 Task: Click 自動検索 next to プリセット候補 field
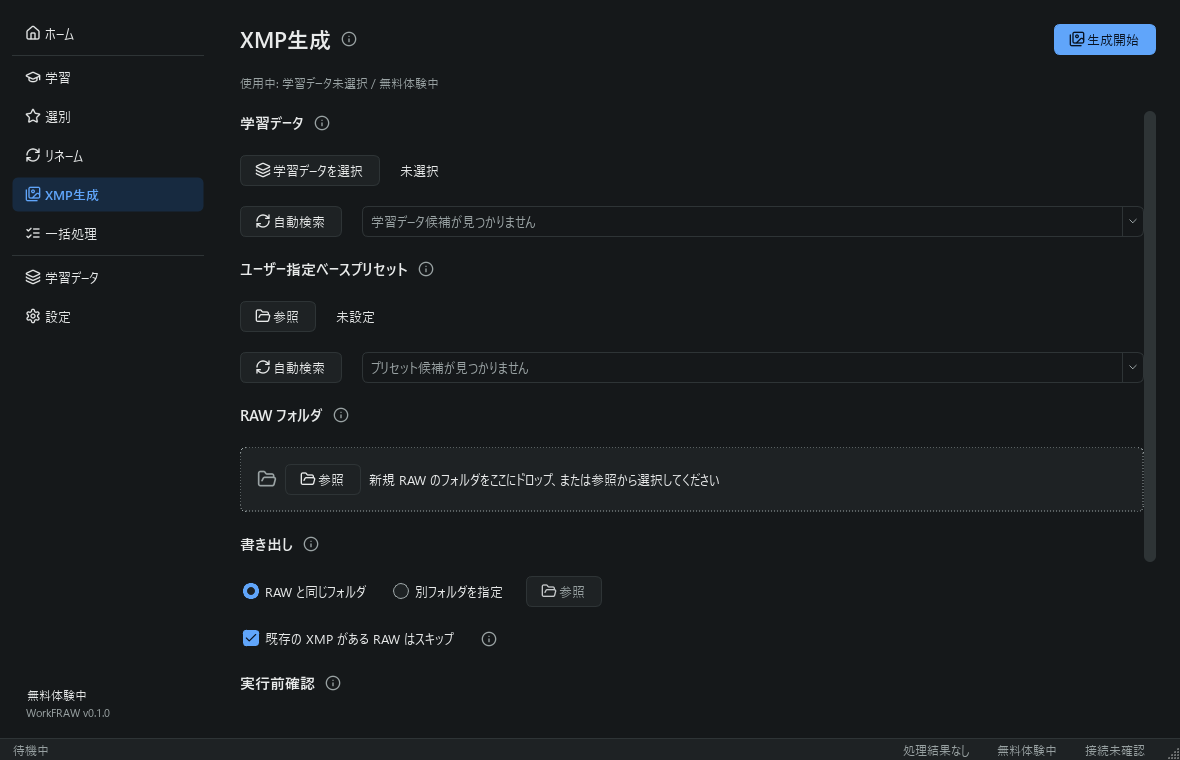(x=291, y=368)
